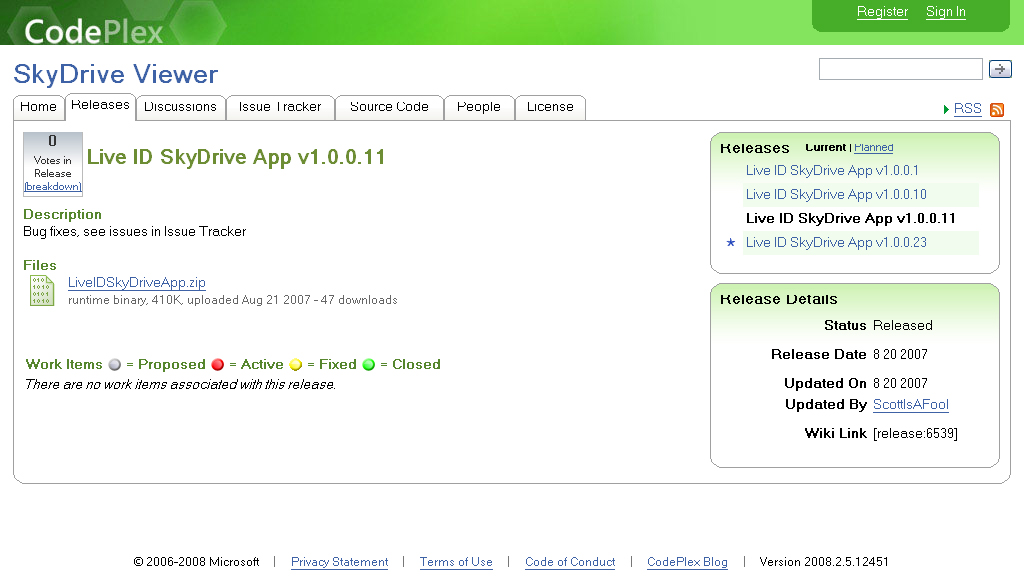Click the SkyDrive Viewer project title

116,74
